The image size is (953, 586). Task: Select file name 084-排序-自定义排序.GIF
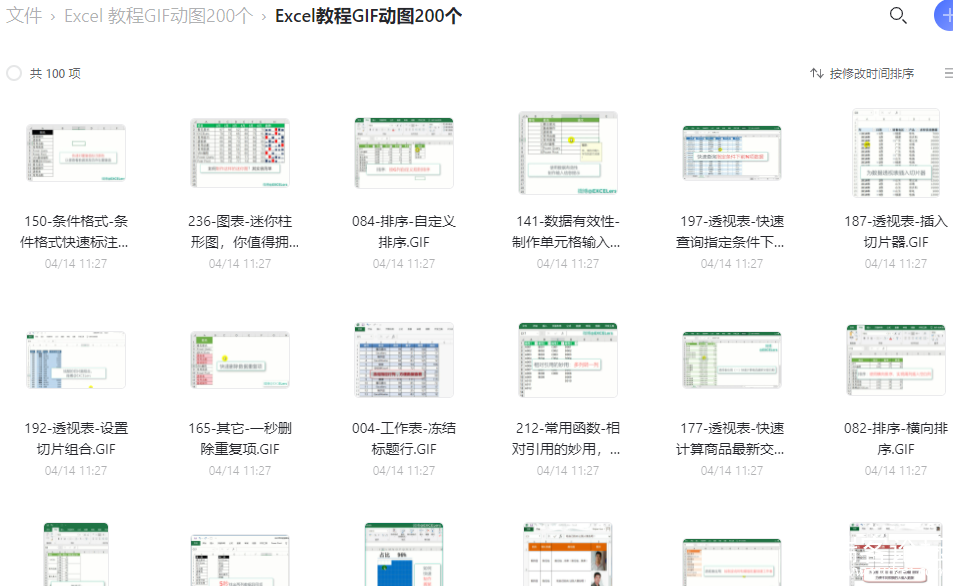point(404,232)
